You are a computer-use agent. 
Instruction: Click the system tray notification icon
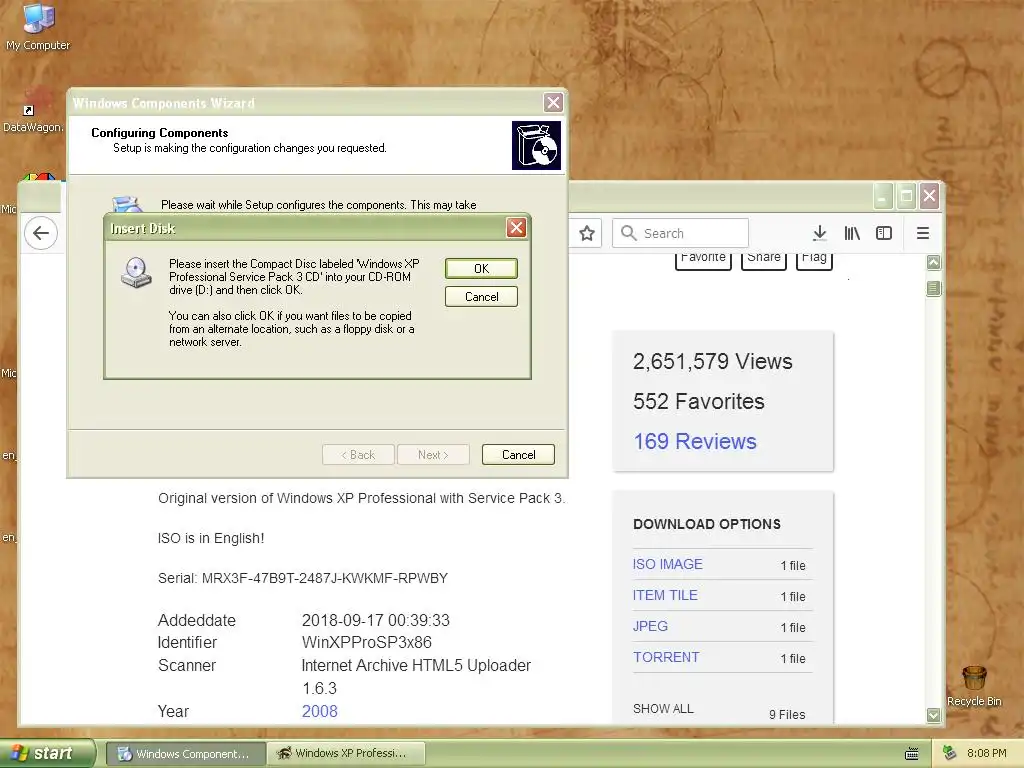pyautogui.click(x=950, y=753)
